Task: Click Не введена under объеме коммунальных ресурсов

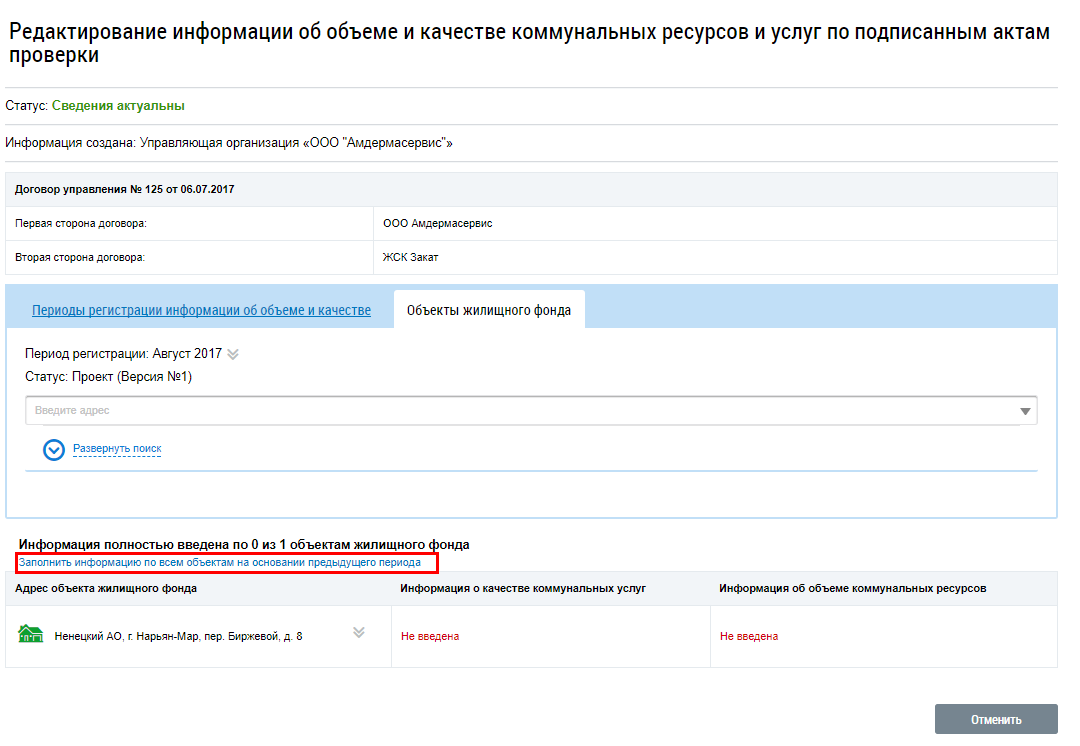Action: (749, 636)
